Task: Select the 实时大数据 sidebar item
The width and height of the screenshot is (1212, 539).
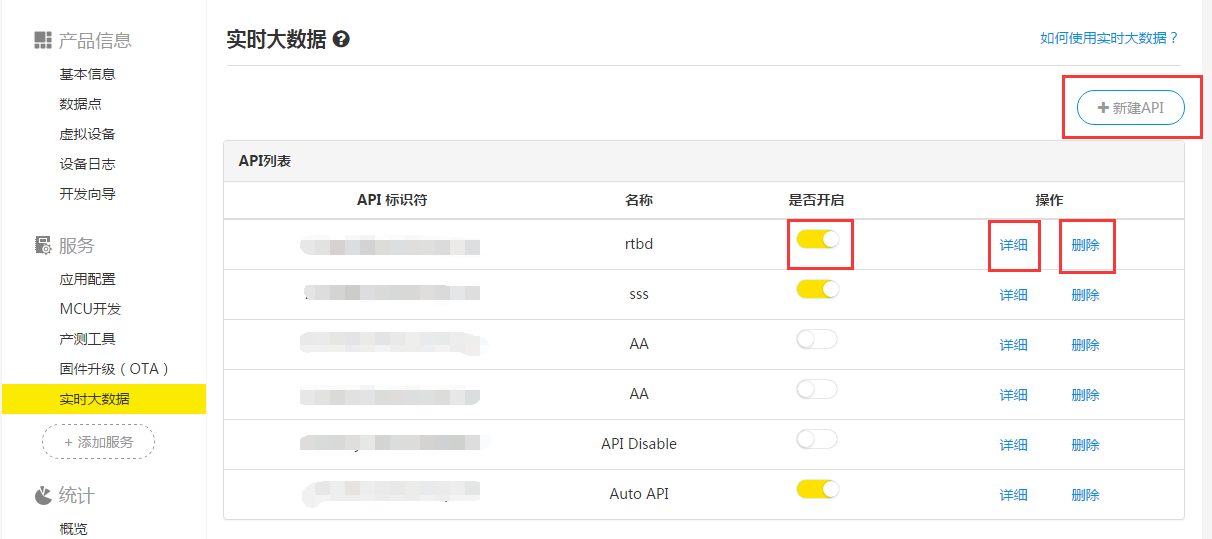Action: click(x=94, y=399)
